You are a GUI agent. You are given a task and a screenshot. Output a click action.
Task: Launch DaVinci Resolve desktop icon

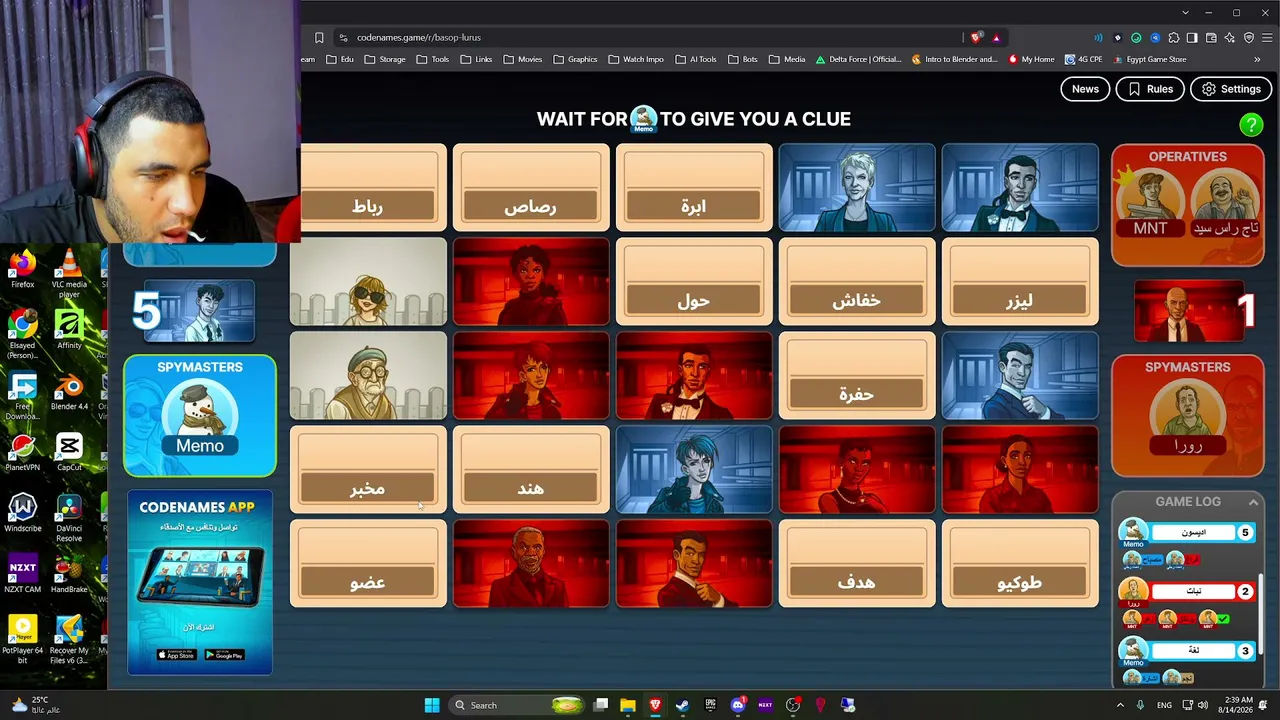(x=69, y=518)
